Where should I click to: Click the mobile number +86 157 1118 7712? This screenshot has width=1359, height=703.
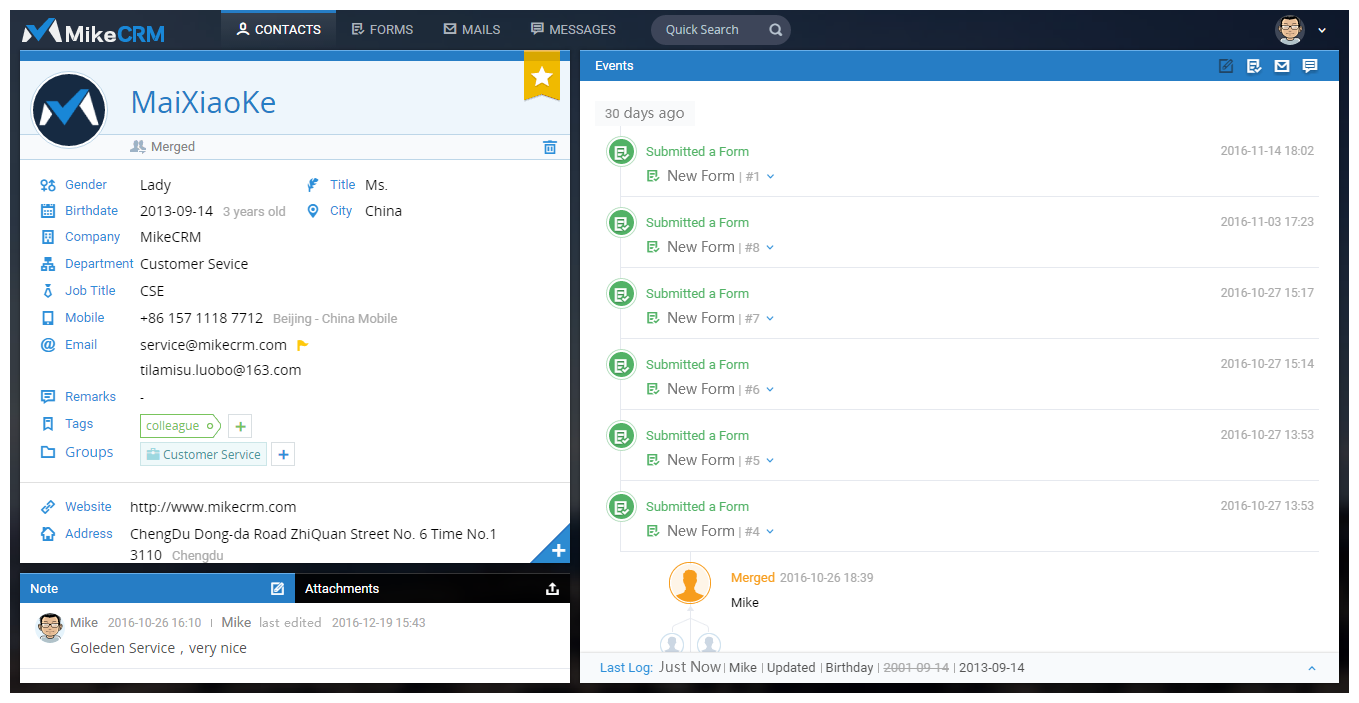pos(201,318)
